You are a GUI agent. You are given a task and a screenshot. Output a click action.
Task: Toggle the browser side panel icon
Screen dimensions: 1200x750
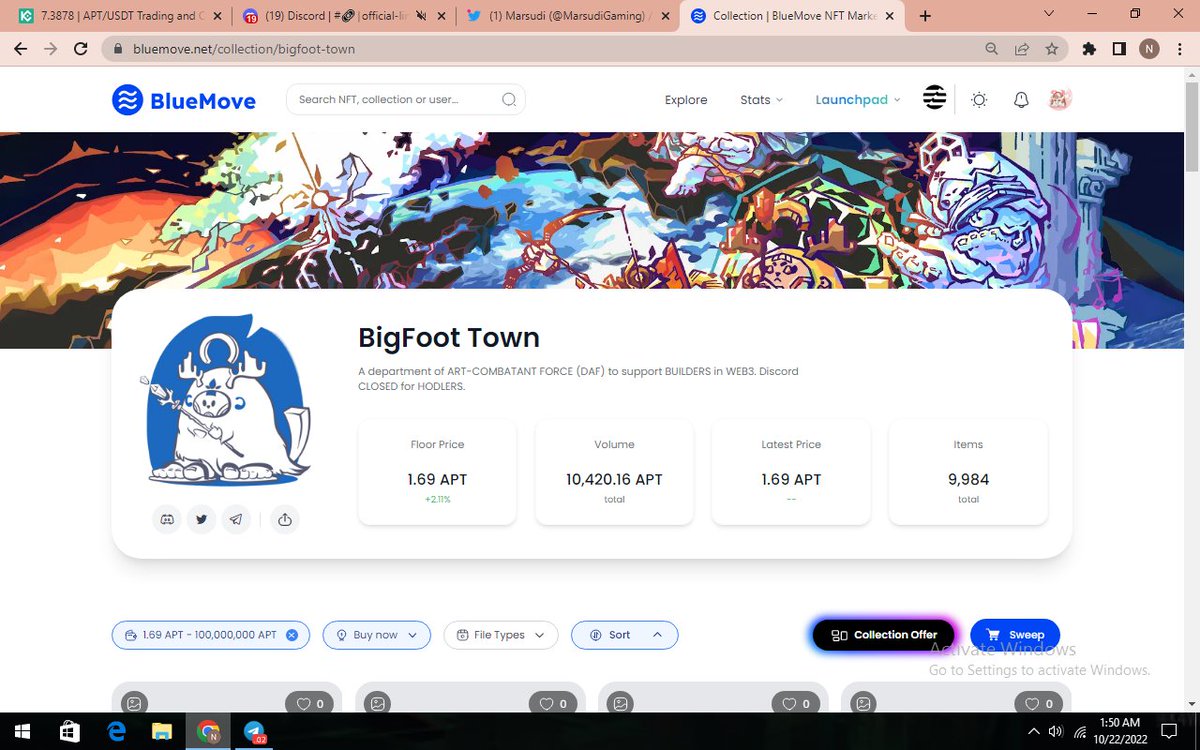point(1120,48)
